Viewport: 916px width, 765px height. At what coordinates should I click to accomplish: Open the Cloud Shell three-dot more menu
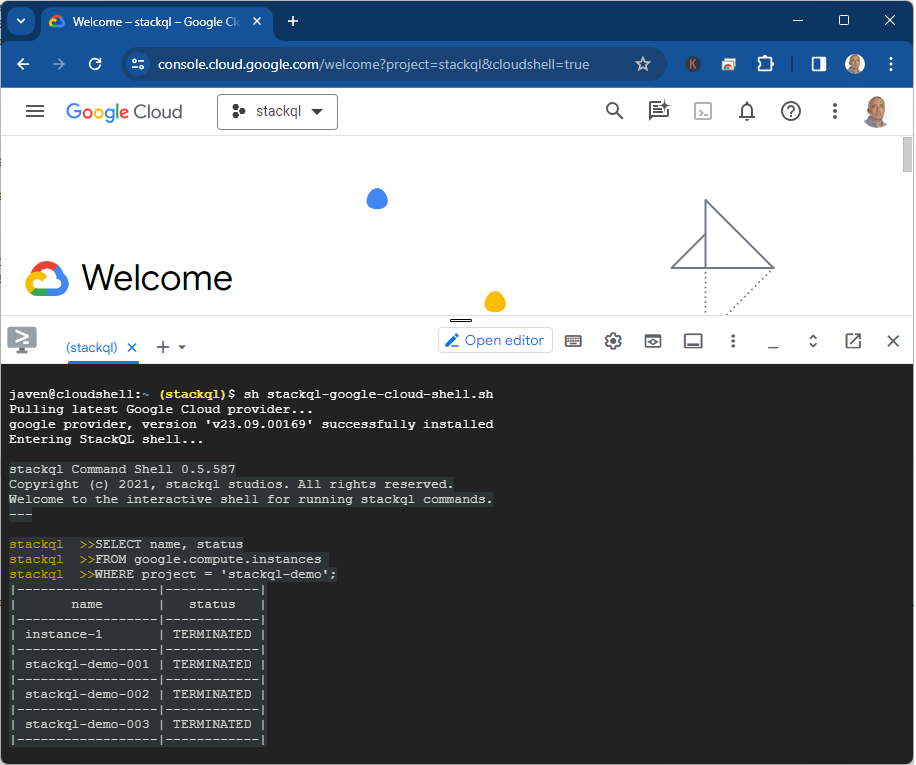733,341
